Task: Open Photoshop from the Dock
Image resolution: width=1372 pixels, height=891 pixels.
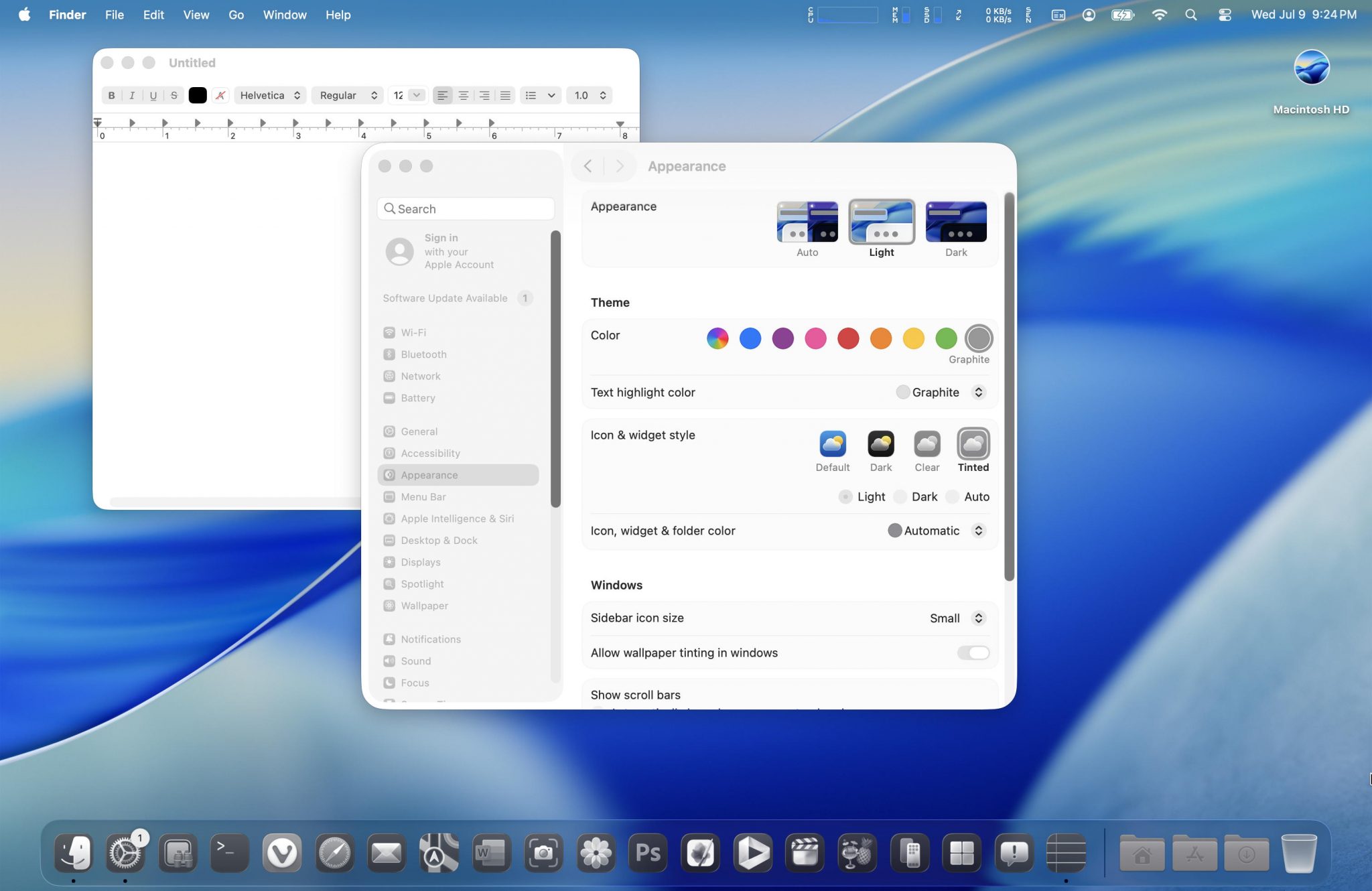Action: coord(648,853)
